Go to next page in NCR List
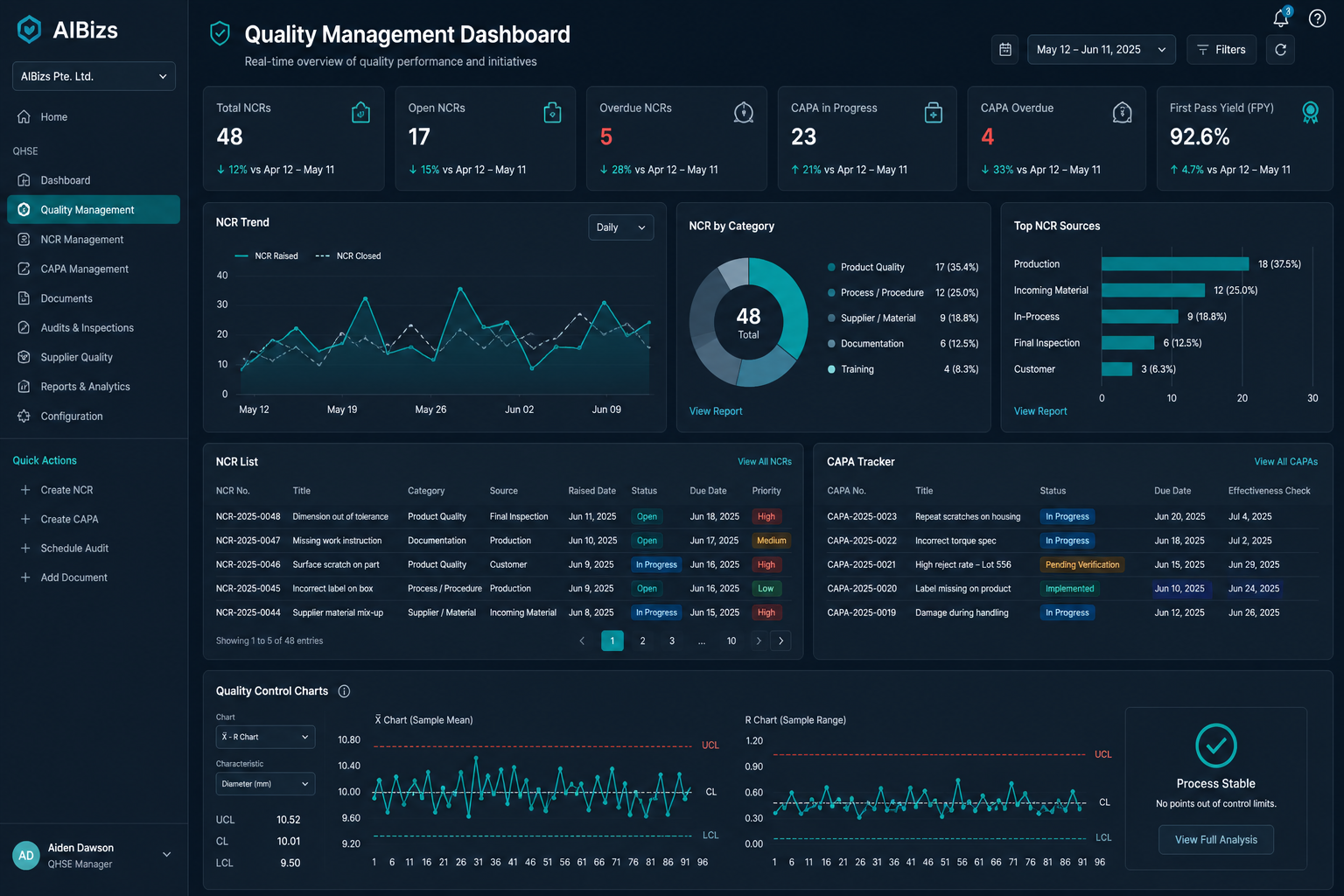Viewport: 1344px width, 896px height. click(759, 641)
